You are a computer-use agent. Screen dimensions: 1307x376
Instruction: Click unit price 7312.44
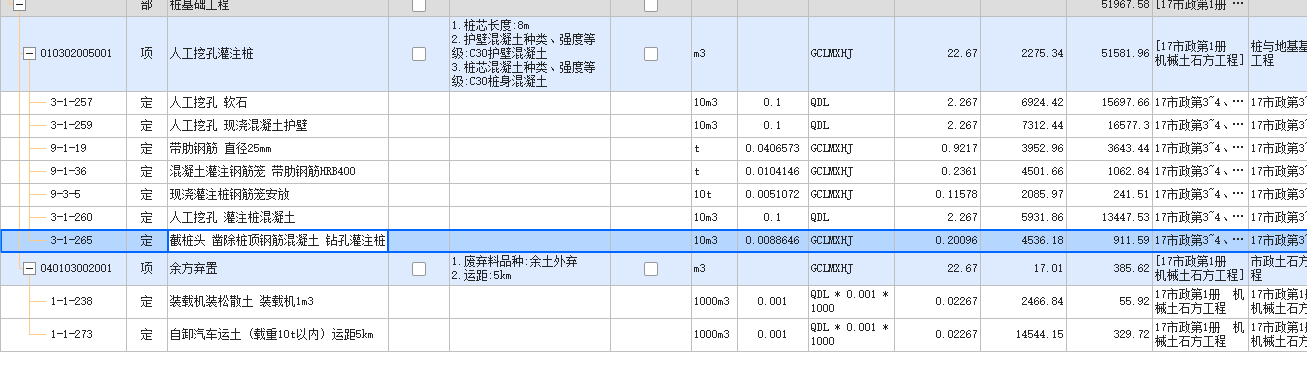point(1043,126)
